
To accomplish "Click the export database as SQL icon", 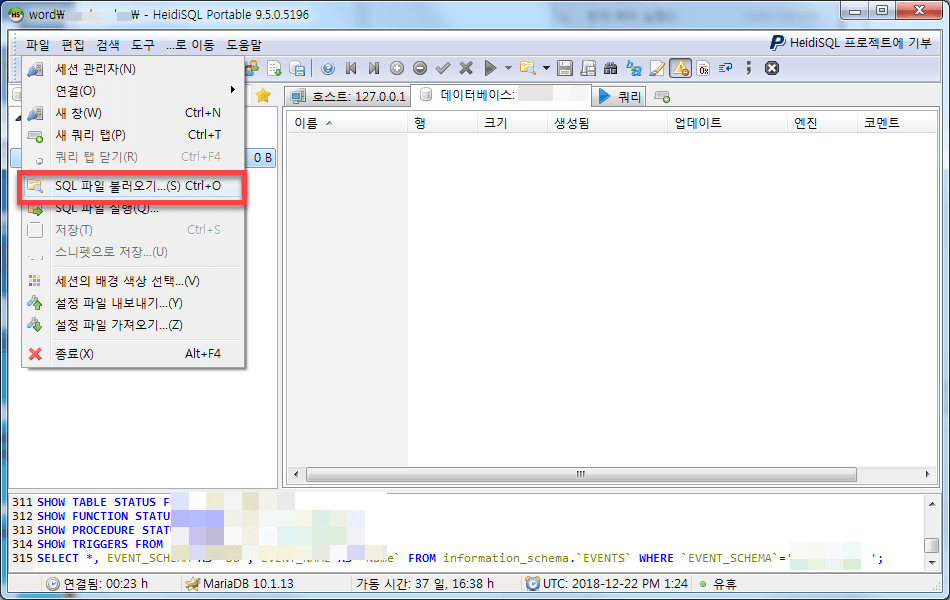I will (274, 68).
